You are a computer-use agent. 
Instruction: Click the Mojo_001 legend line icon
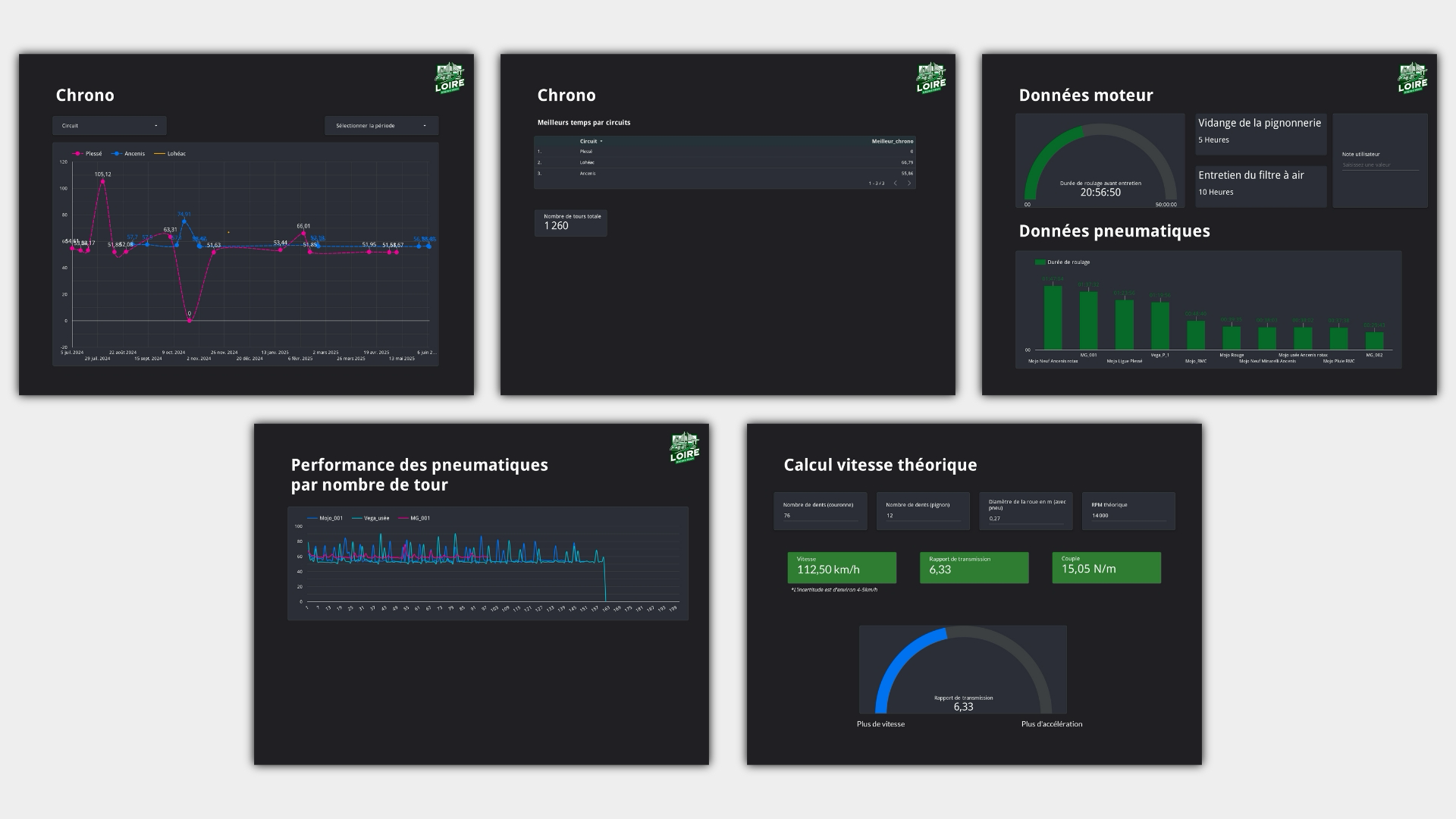point(312,519)
